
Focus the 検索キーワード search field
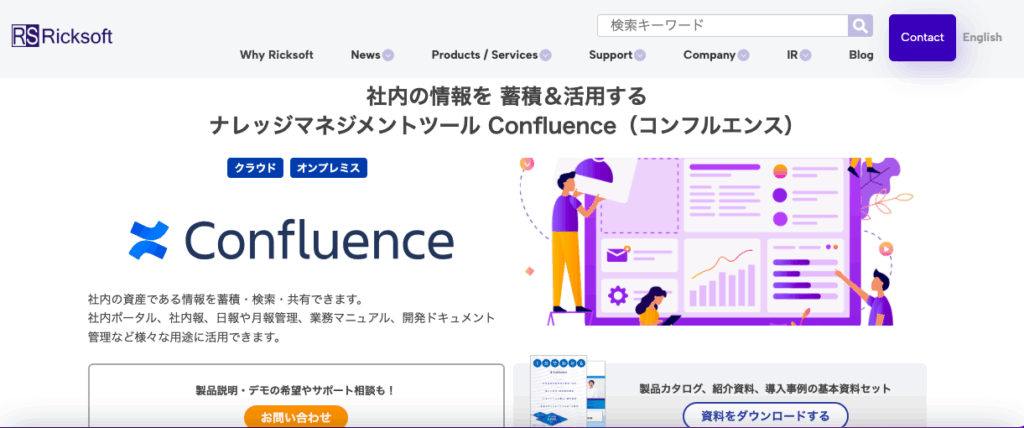tap(722, 26)
